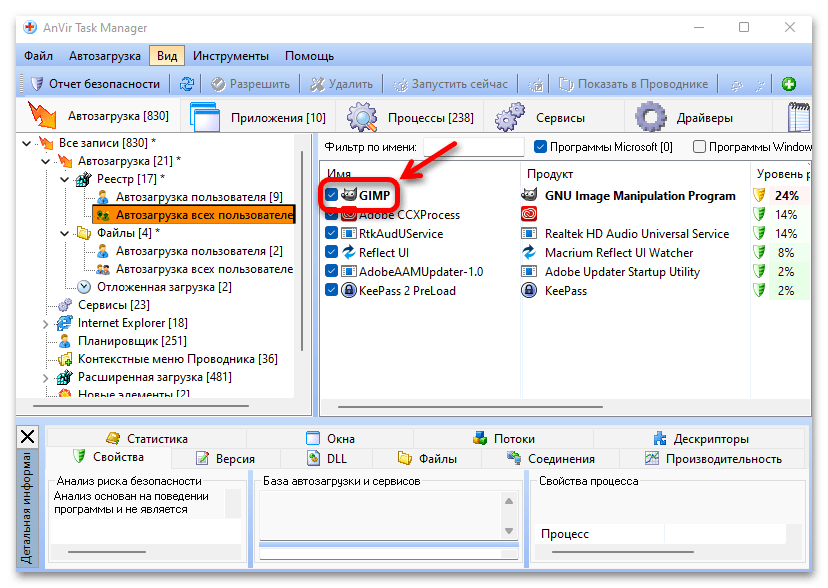The width and height of the screenshot is (828, 588).
Task: Click the green shield beside 8%
Action: point(759,252)
